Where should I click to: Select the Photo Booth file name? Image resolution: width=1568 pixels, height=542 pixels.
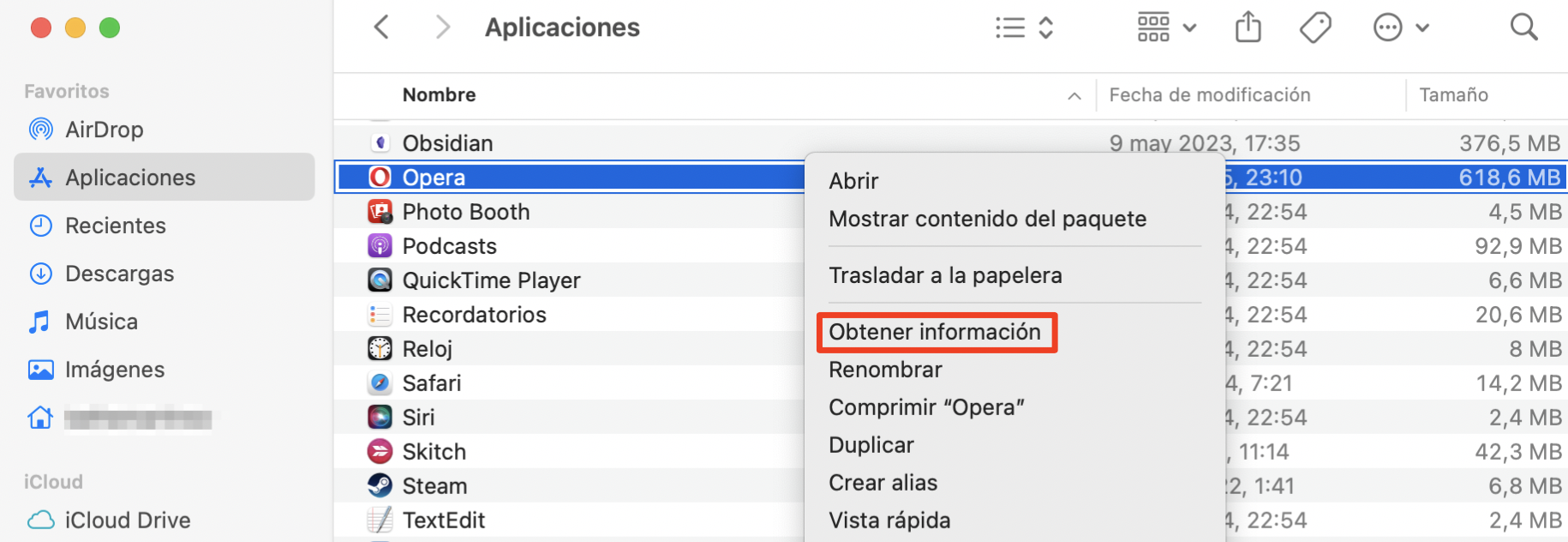click(x=466, y=212)
